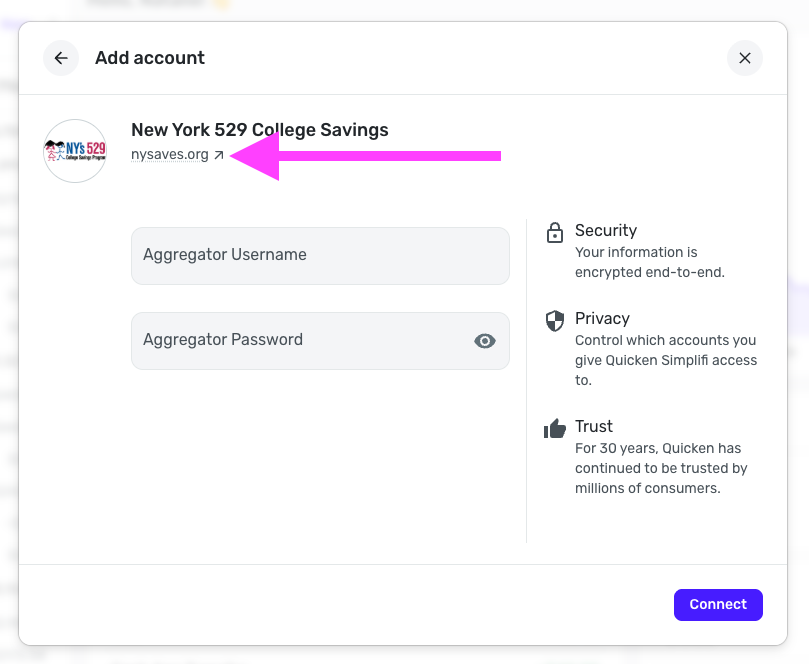Click the Trust heading
Image resolution: width=809 pixels, height=664 pixels.
tap(594, 427)
